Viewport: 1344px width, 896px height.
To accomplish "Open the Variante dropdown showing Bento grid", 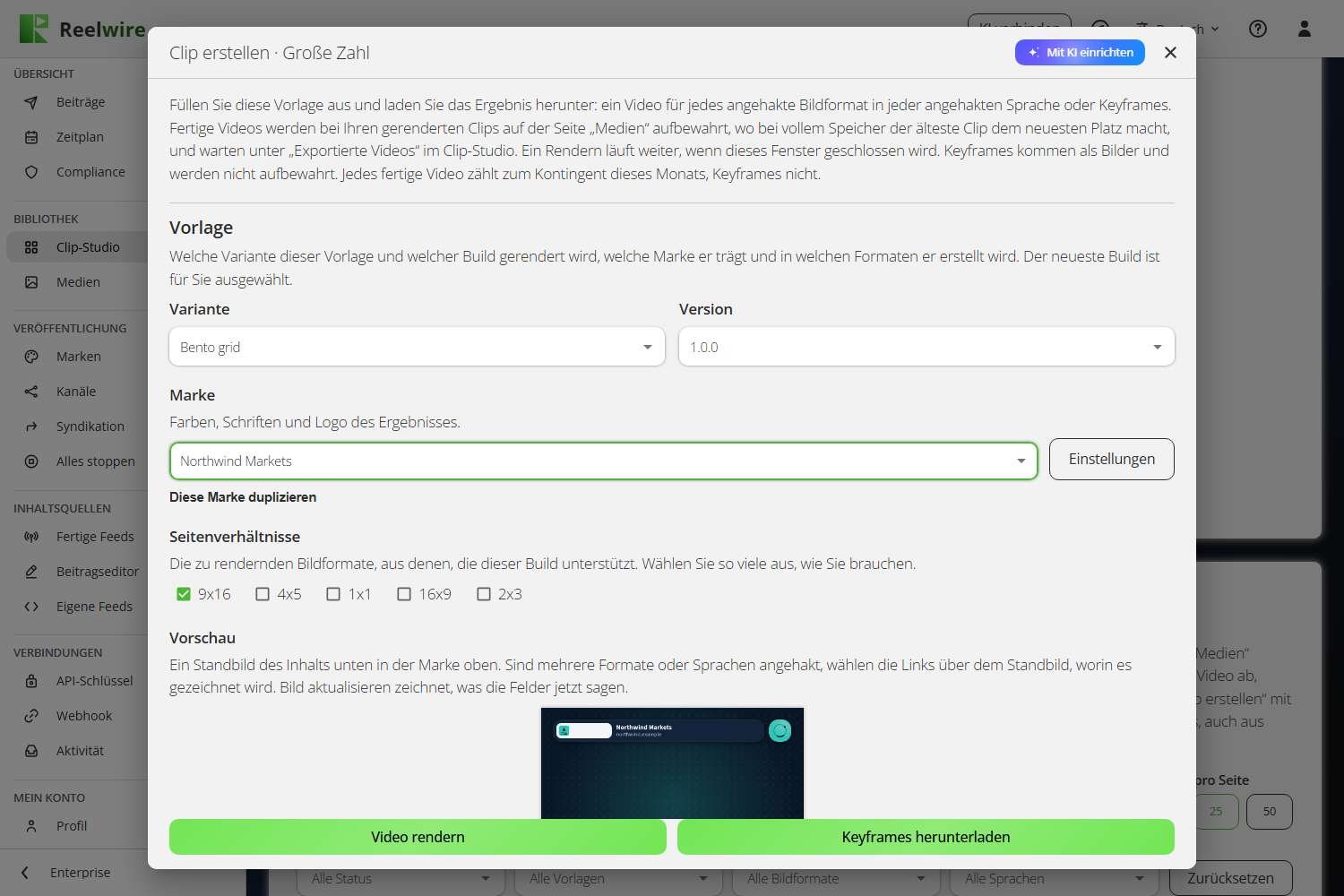I will tap(417, 347).
